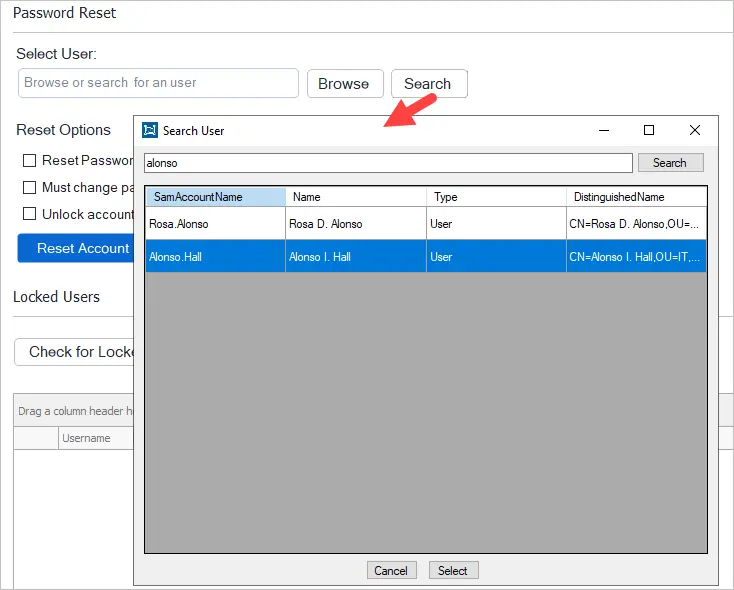Sort by the SamAccountName column header

[216, 197]
